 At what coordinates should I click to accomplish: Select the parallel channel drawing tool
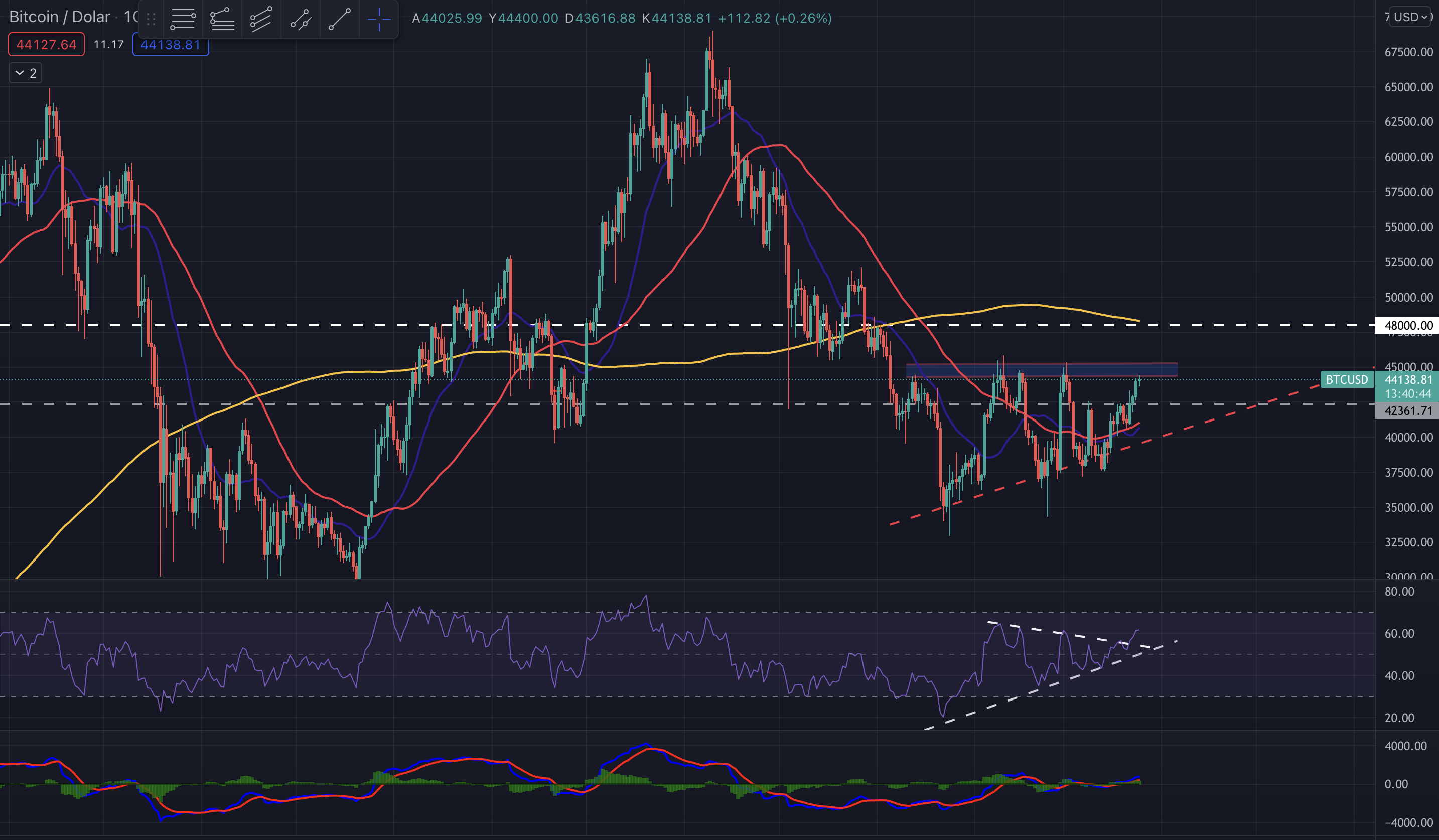tap(261, 19)
